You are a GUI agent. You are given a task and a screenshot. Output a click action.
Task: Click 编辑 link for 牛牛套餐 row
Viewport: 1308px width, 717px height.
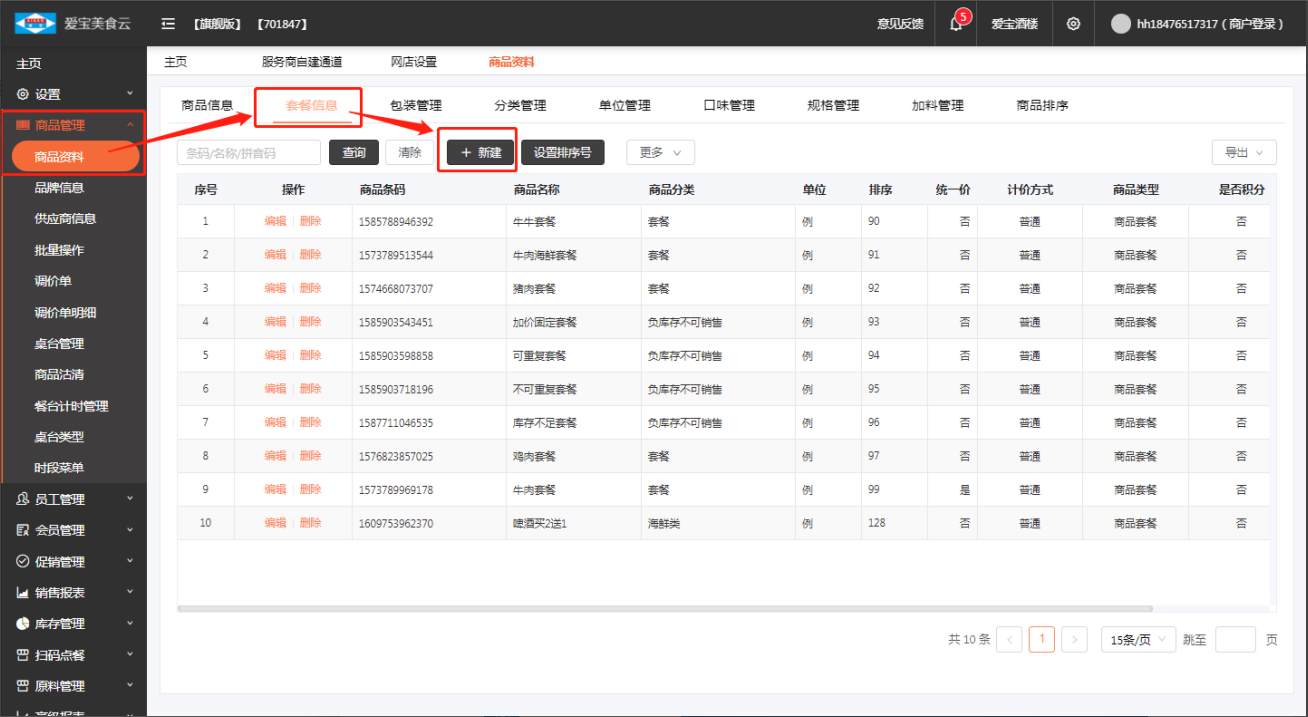[x=275, y=221]
